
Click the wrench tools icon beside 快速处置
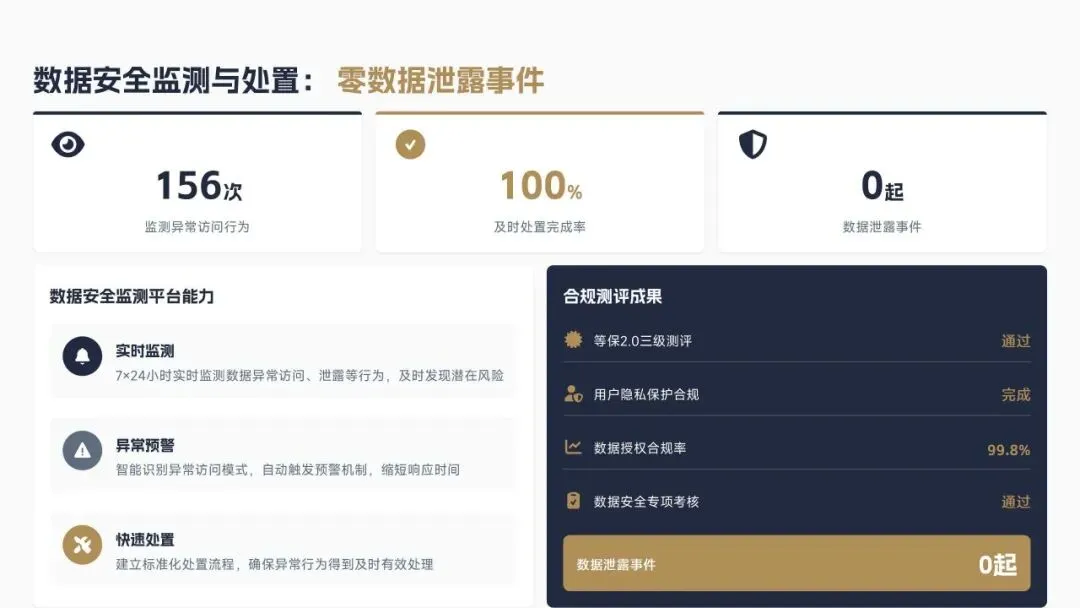(x=82, y=544)
